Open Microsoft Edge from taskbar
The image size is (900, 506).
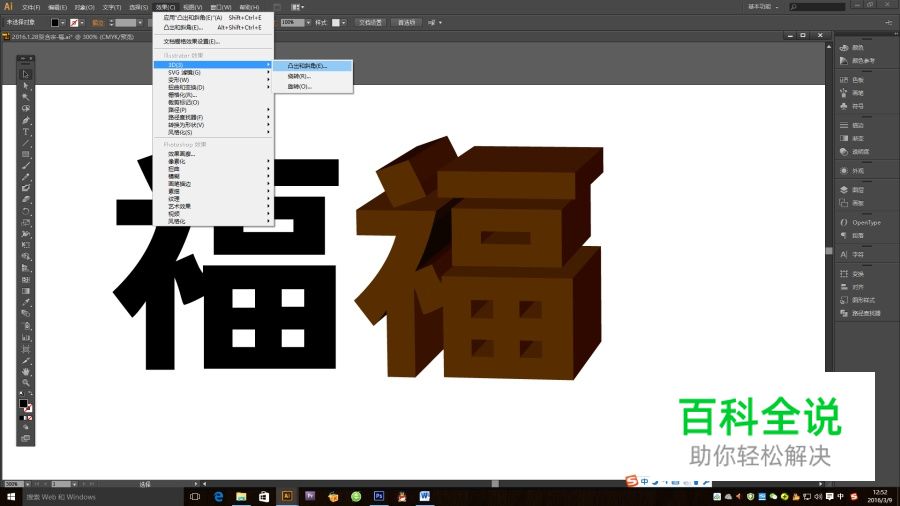pyautogui.click(x=218, y=497)
